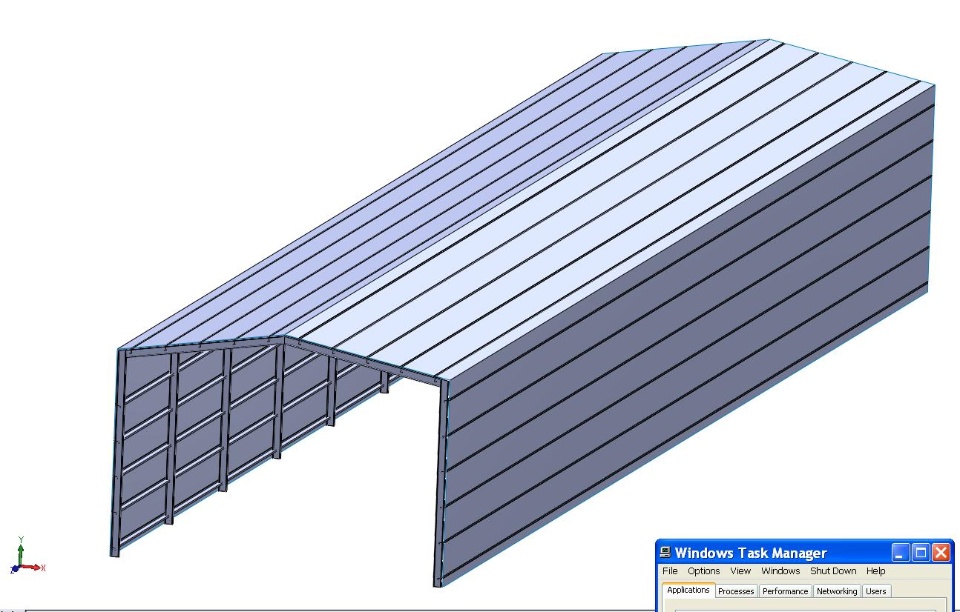Switch to the Networking tab
960x612 pixels.
836,591
